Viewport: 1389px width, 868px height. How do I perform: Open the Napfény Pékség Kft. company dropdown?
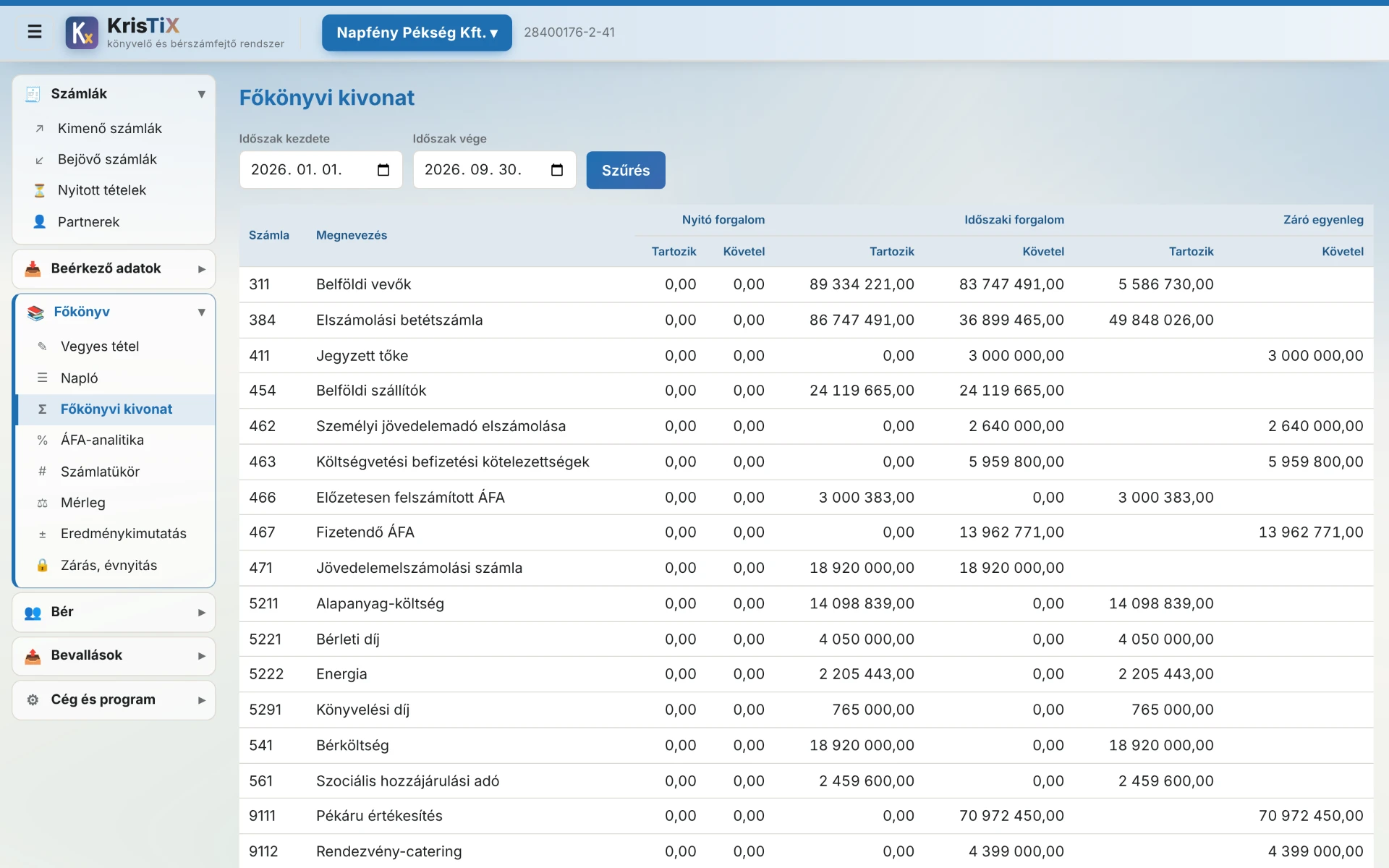[417, 33]
